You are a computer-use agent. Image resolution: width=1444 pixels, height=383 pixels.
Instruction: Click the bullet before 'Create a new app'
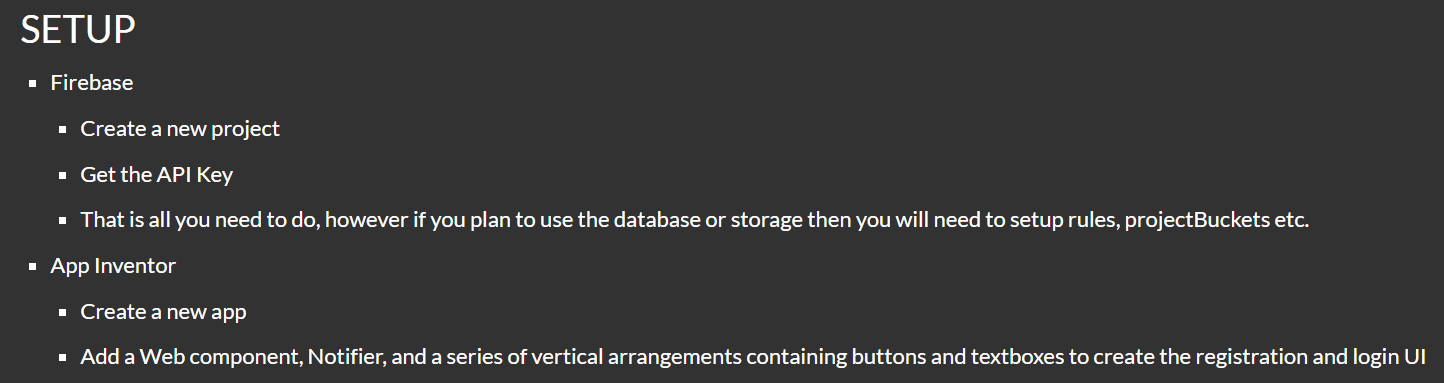[x=63, y=313]
